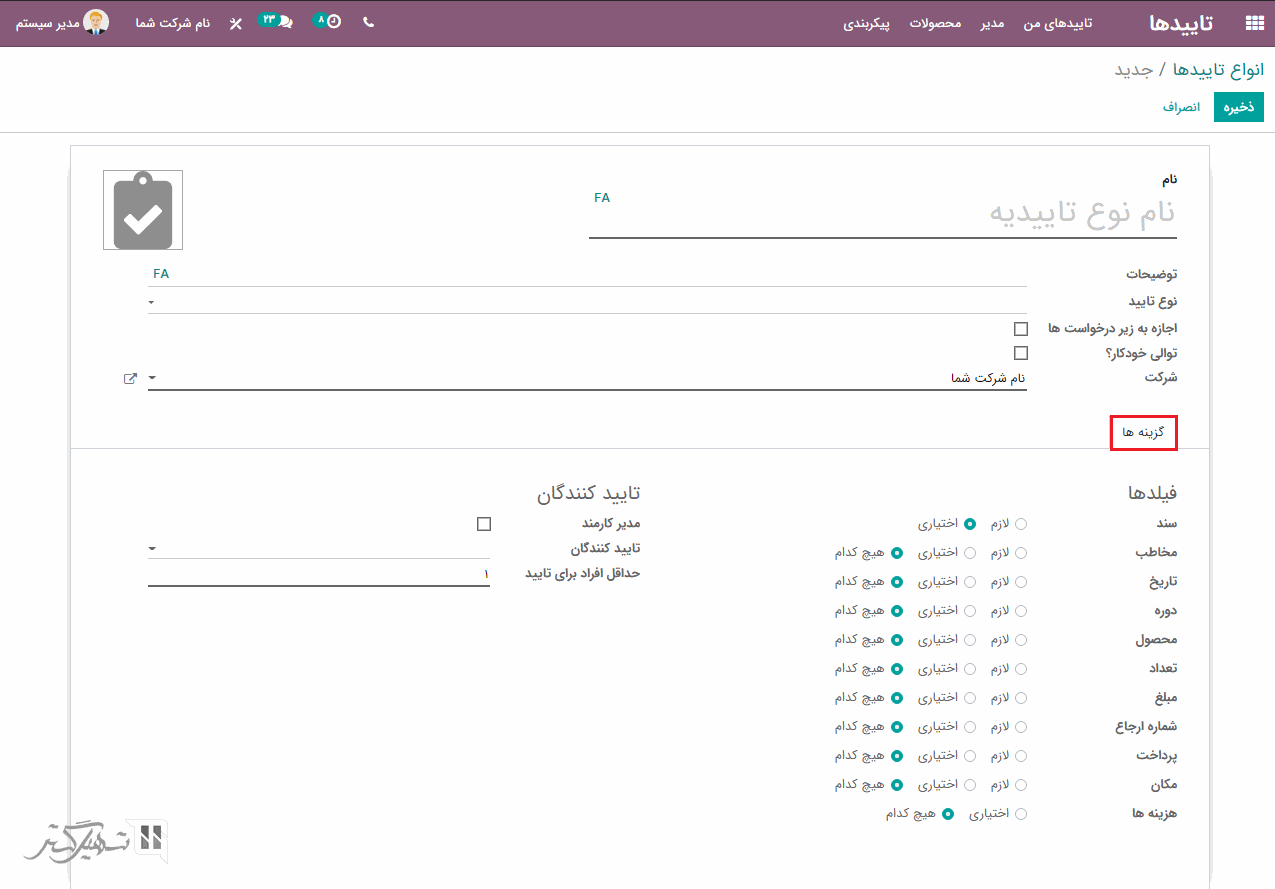Enable the اجازه به زیر درخواست ها checkbox
The height and width of the screenshot is (889, 1275).
(1020, 329)
